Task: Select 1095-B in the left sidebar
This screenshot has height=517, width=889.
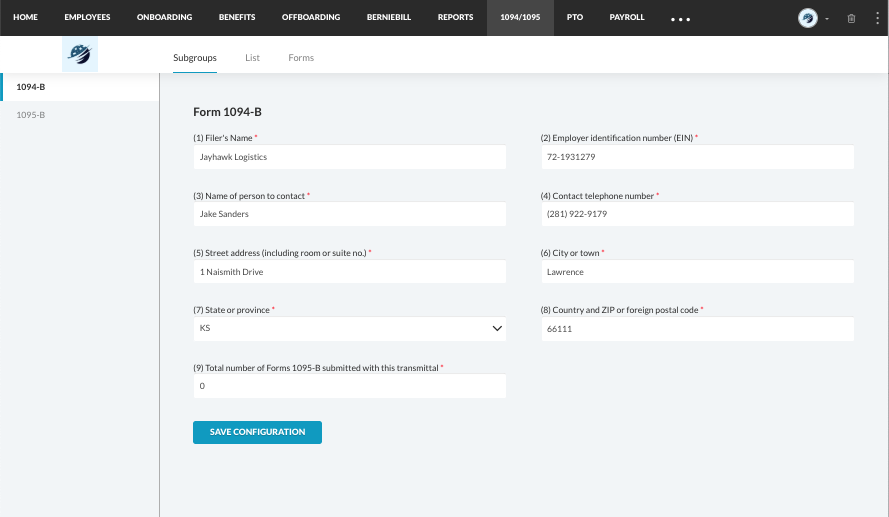Action: pyautogui.click(x=31, y=115)
